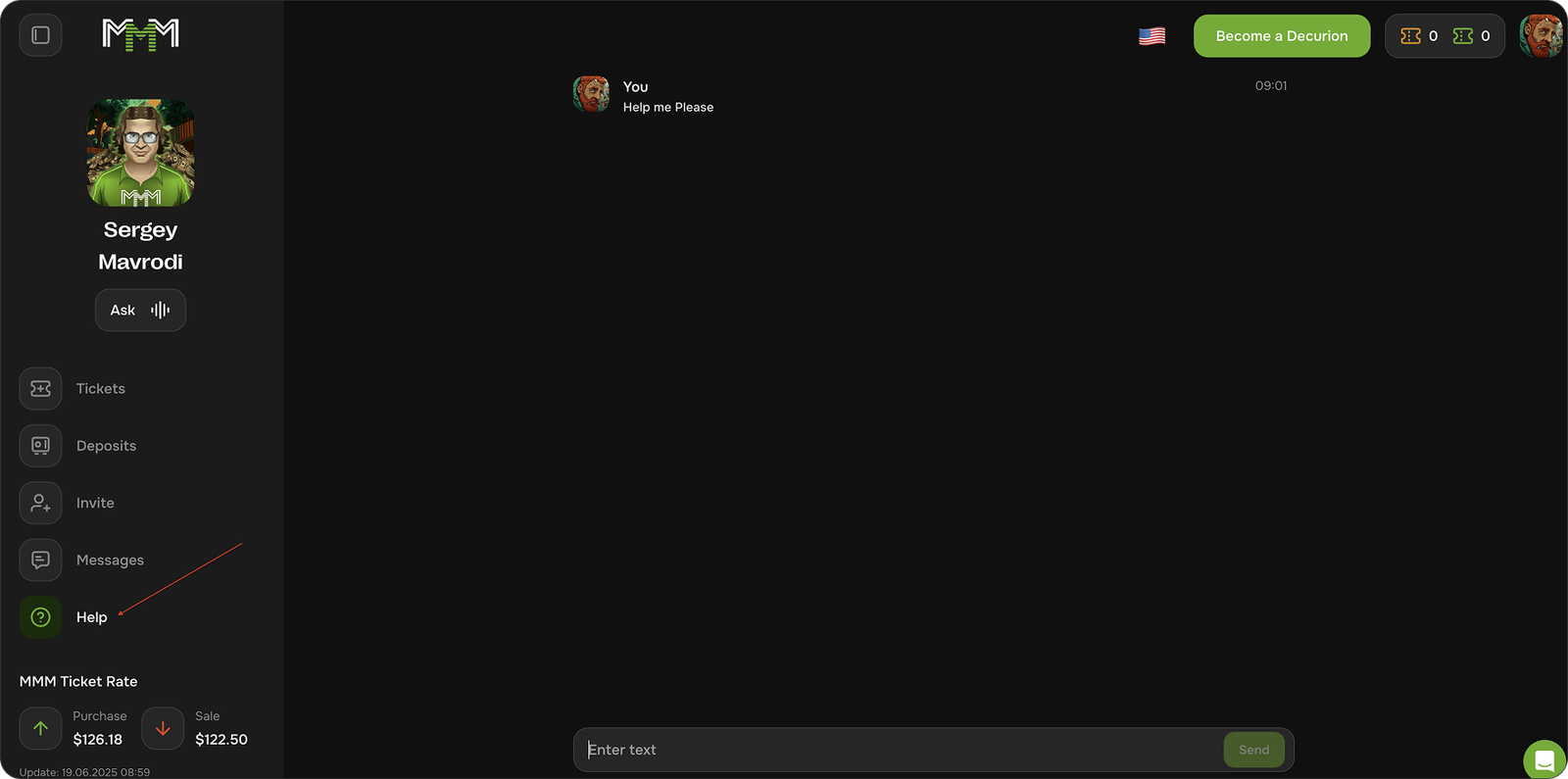This screenshot has width=1568, height=779.
Task: Select the Invite person icon
Action: coord(40,503)
